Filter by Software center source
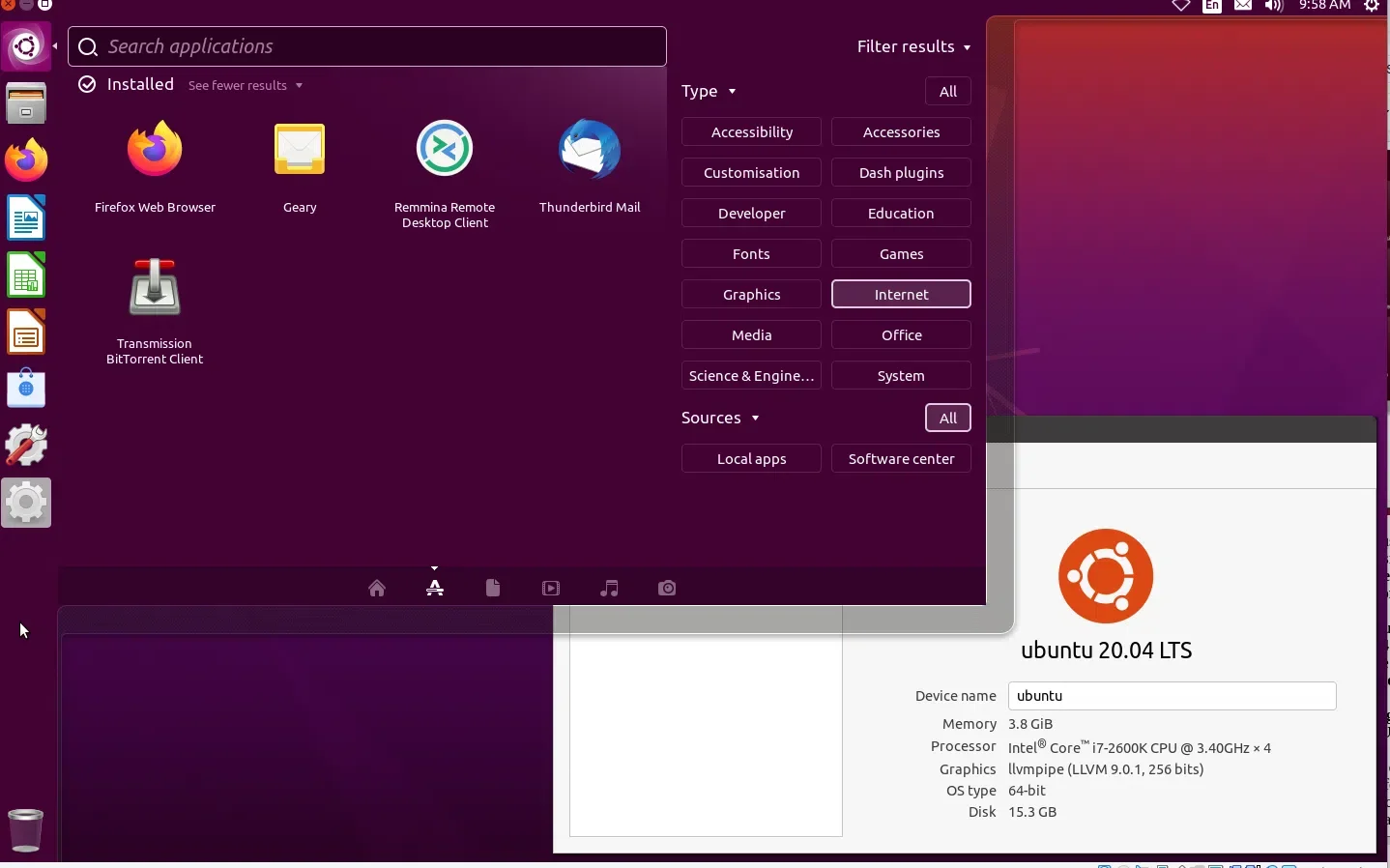Viewport: 1390px width, 868px height. point(902,459)
